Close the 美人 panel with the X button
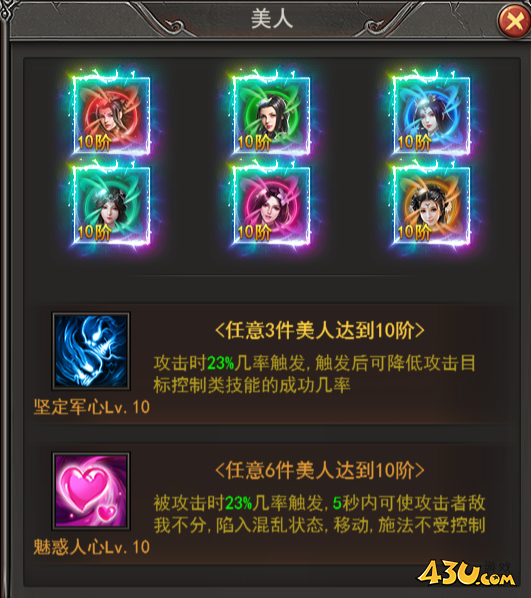This screenshot has width=531, height=598. [514, 21]
